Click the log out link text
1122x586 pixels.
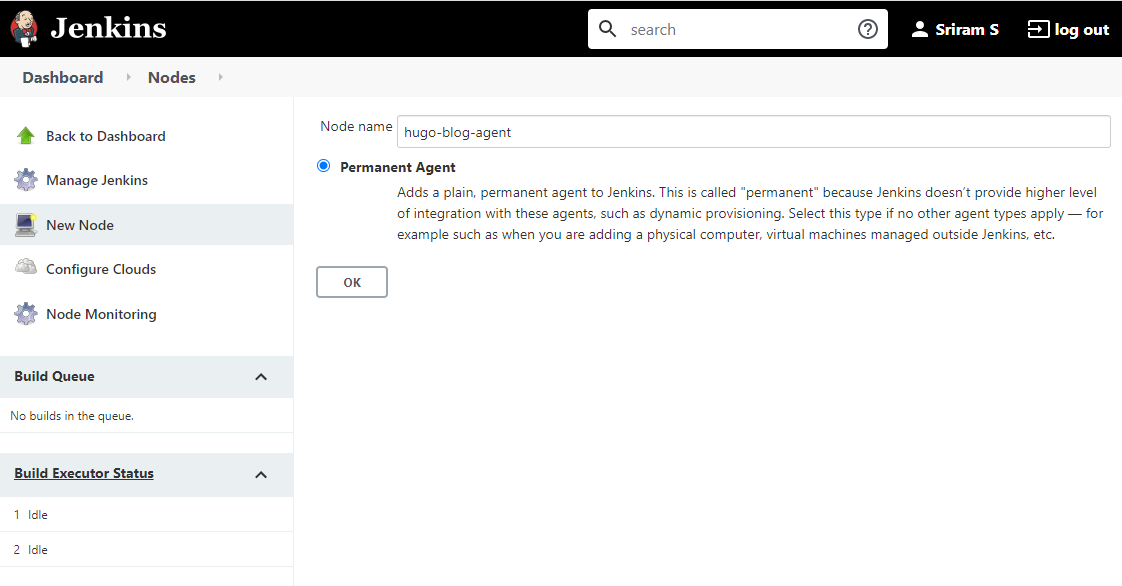pyautogui.click(x=1081, y=29)
